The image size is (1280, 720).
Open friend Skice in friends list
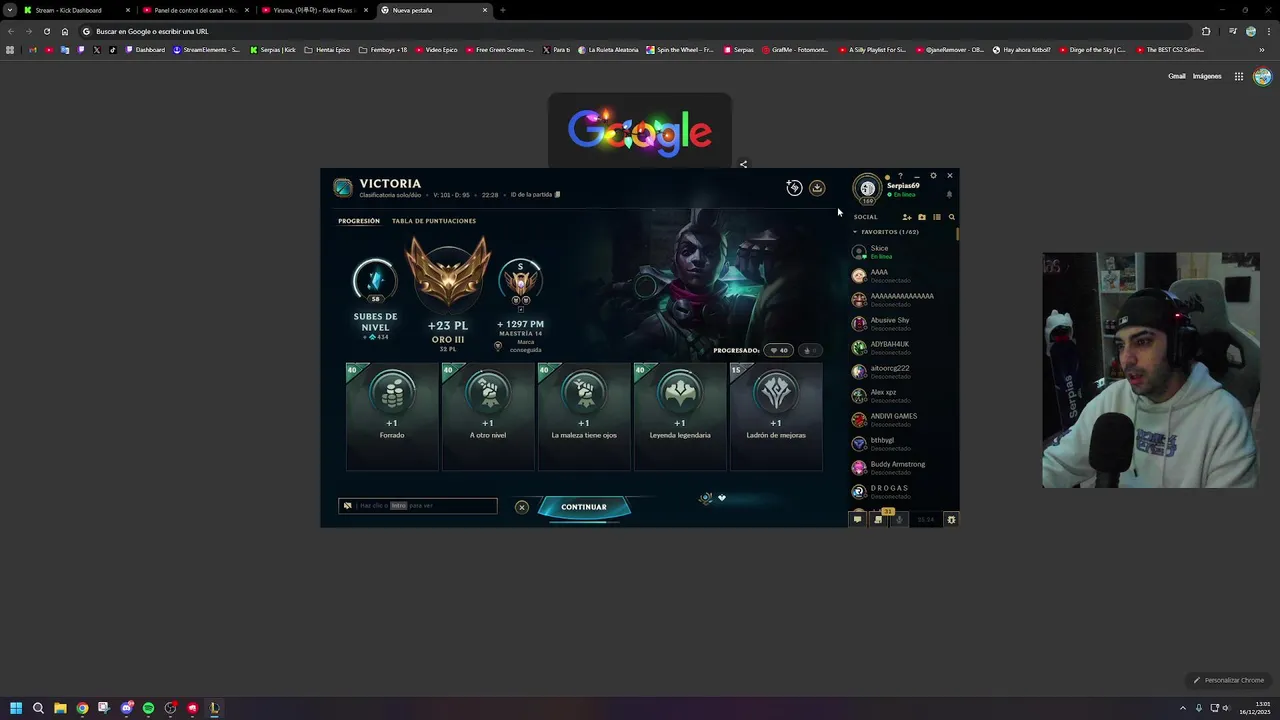903,252
